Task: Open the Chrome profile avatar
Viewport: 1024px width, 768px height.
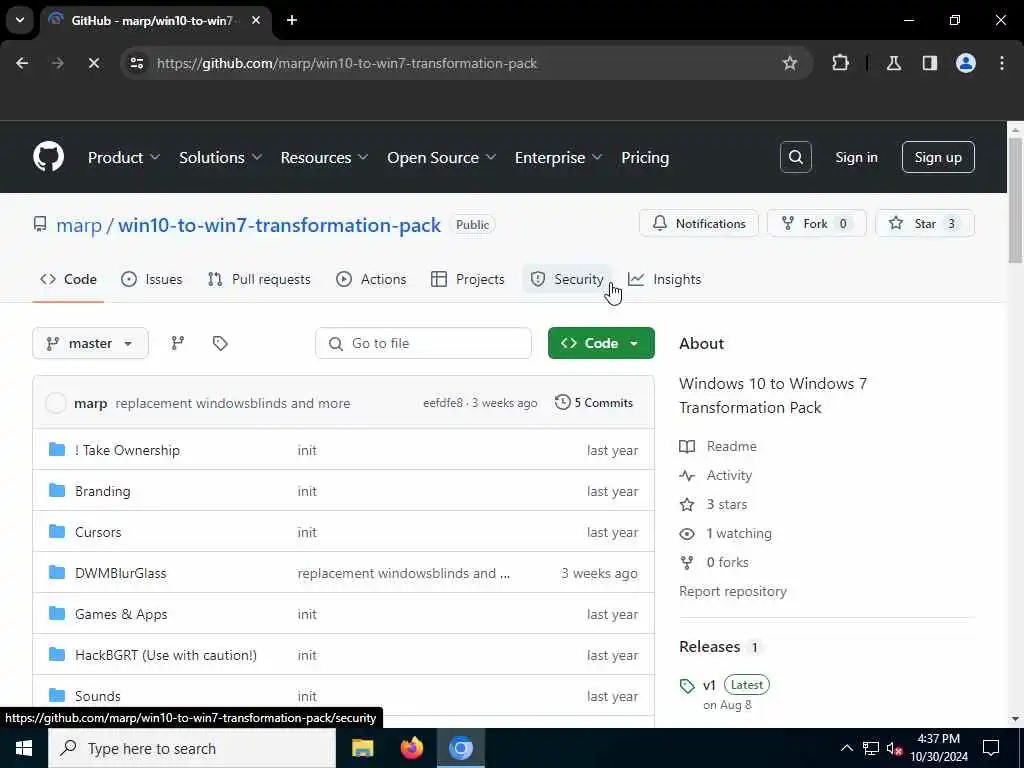Action: pos(965,63)
